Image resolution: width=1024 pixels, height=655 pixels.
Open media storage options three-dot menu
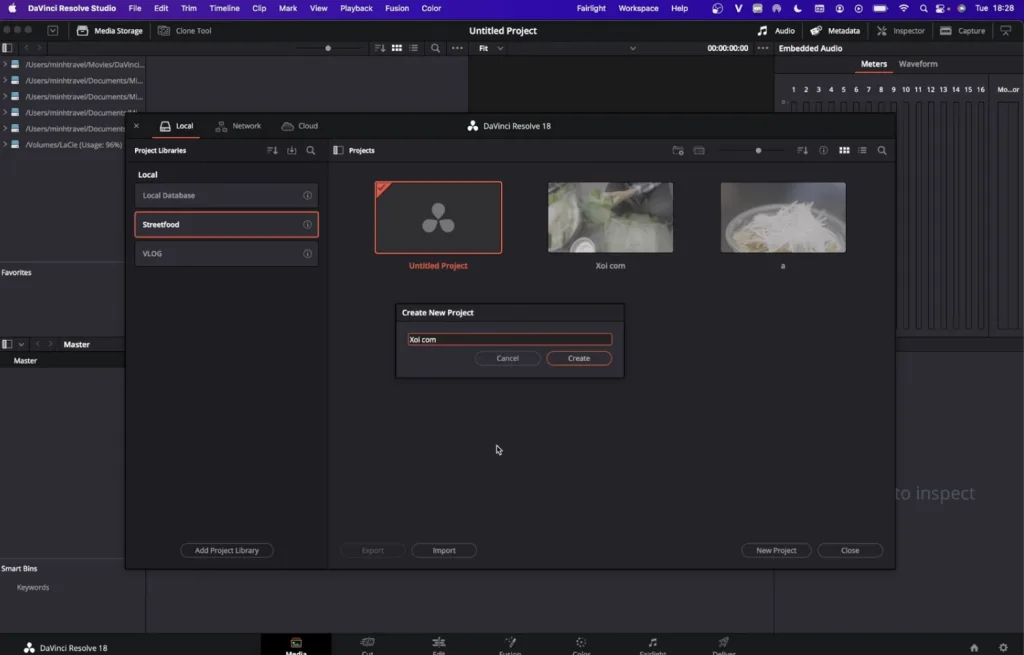(x=457, y=48)
